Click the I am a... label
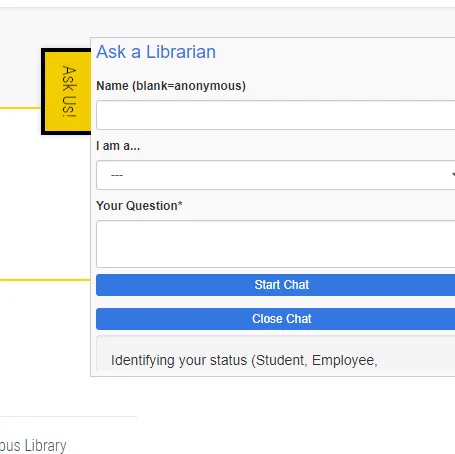 [118, 146]
